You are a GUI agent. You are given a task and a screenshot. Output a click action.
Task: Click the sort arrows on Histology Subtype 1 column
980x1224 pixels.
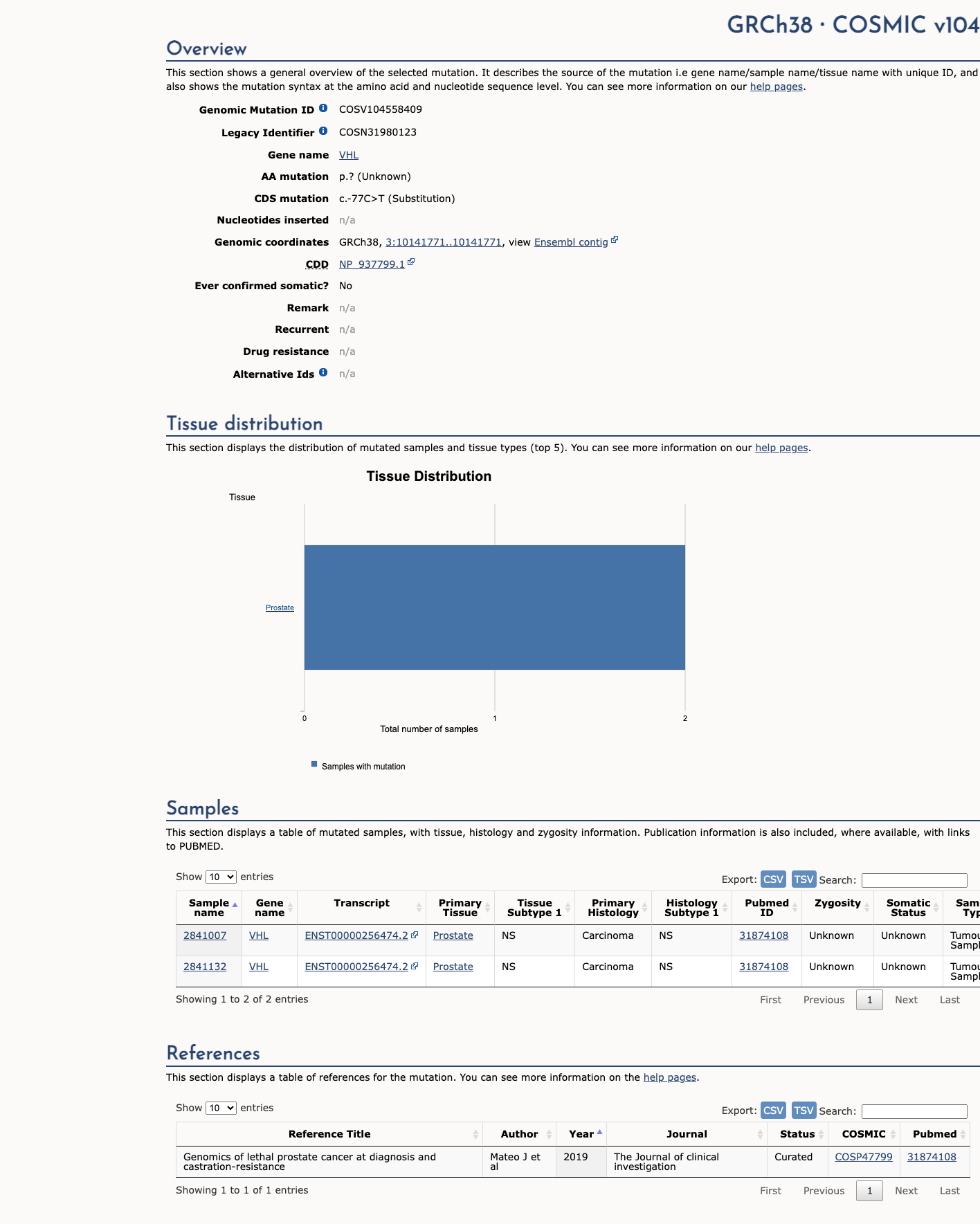tap(725, 908)
